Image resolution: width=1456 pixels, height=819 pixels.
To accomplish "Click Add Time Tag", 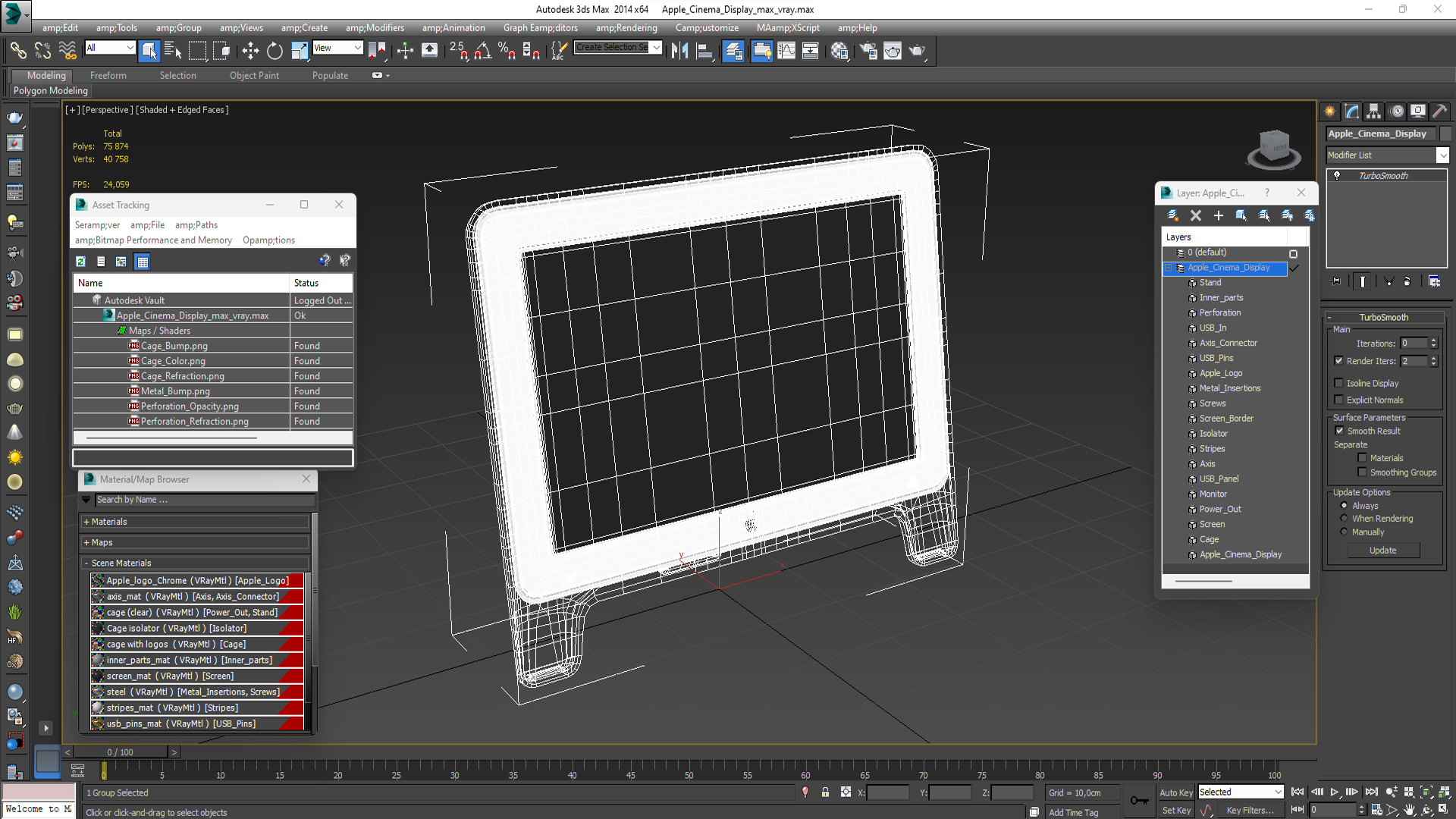I will click(1074, 812).
